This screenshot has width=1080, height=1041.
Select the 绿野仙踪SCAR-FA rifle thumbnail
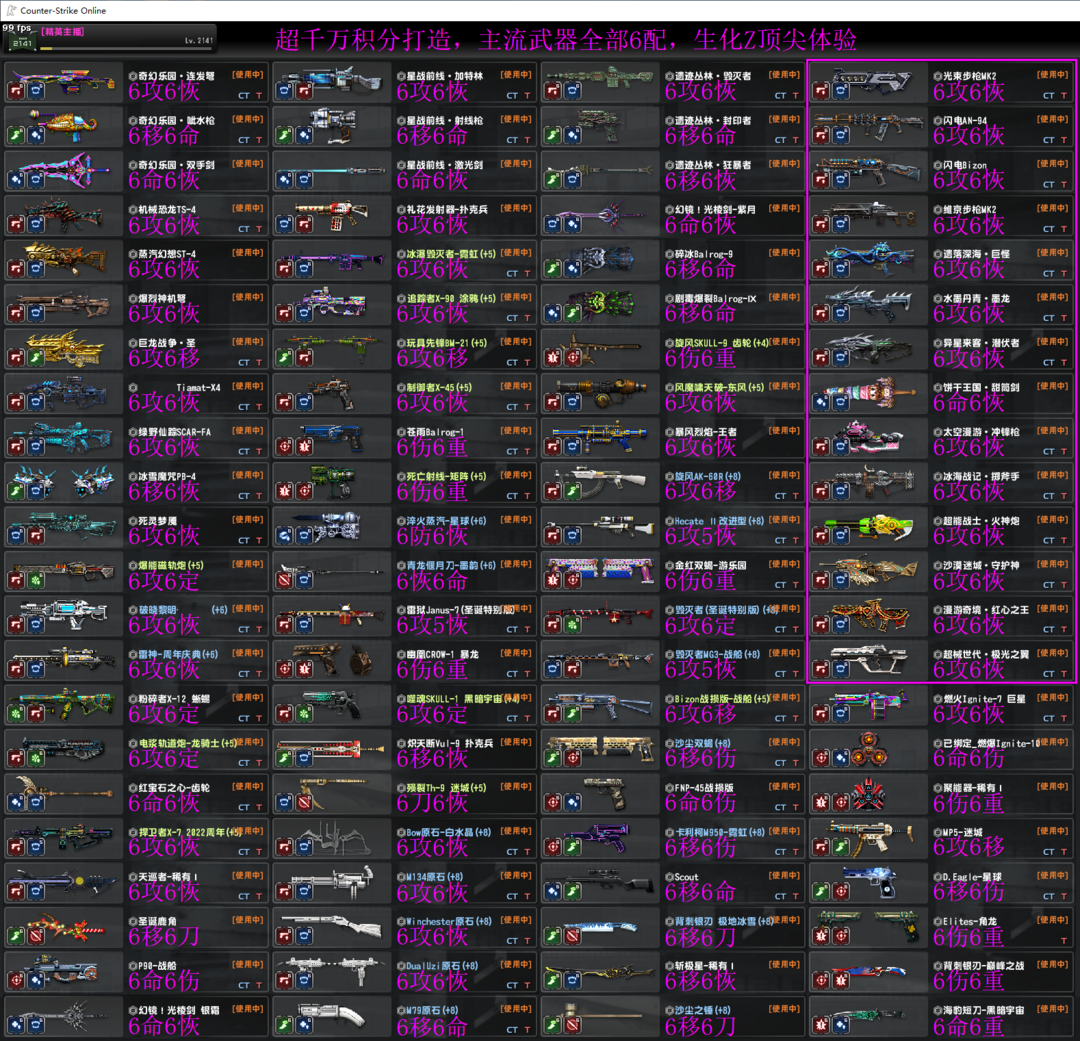pyautogui.click(x=63, y=438)
